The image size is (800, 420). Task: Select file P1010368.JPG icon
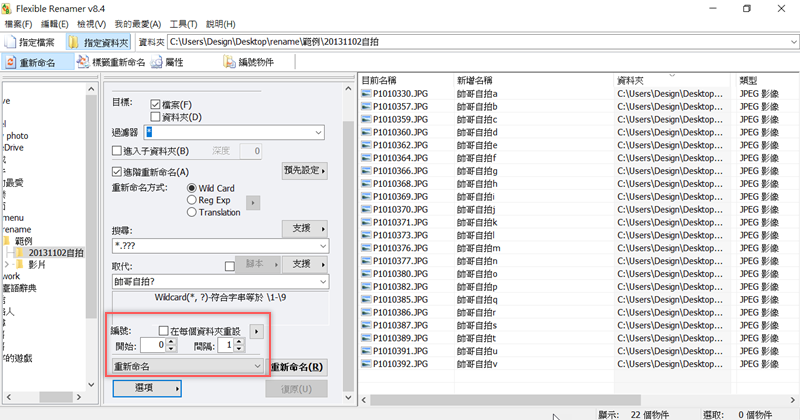tap(366, 184)
